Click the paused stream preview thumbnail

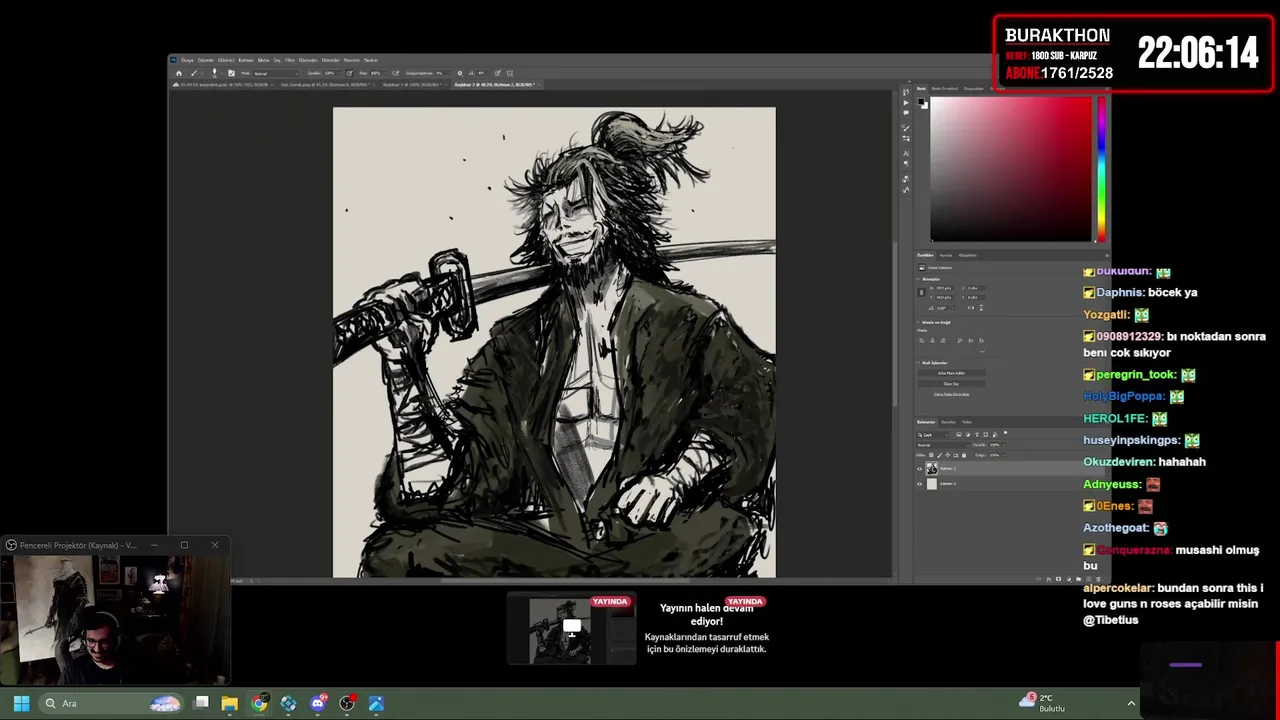[571, 629]
